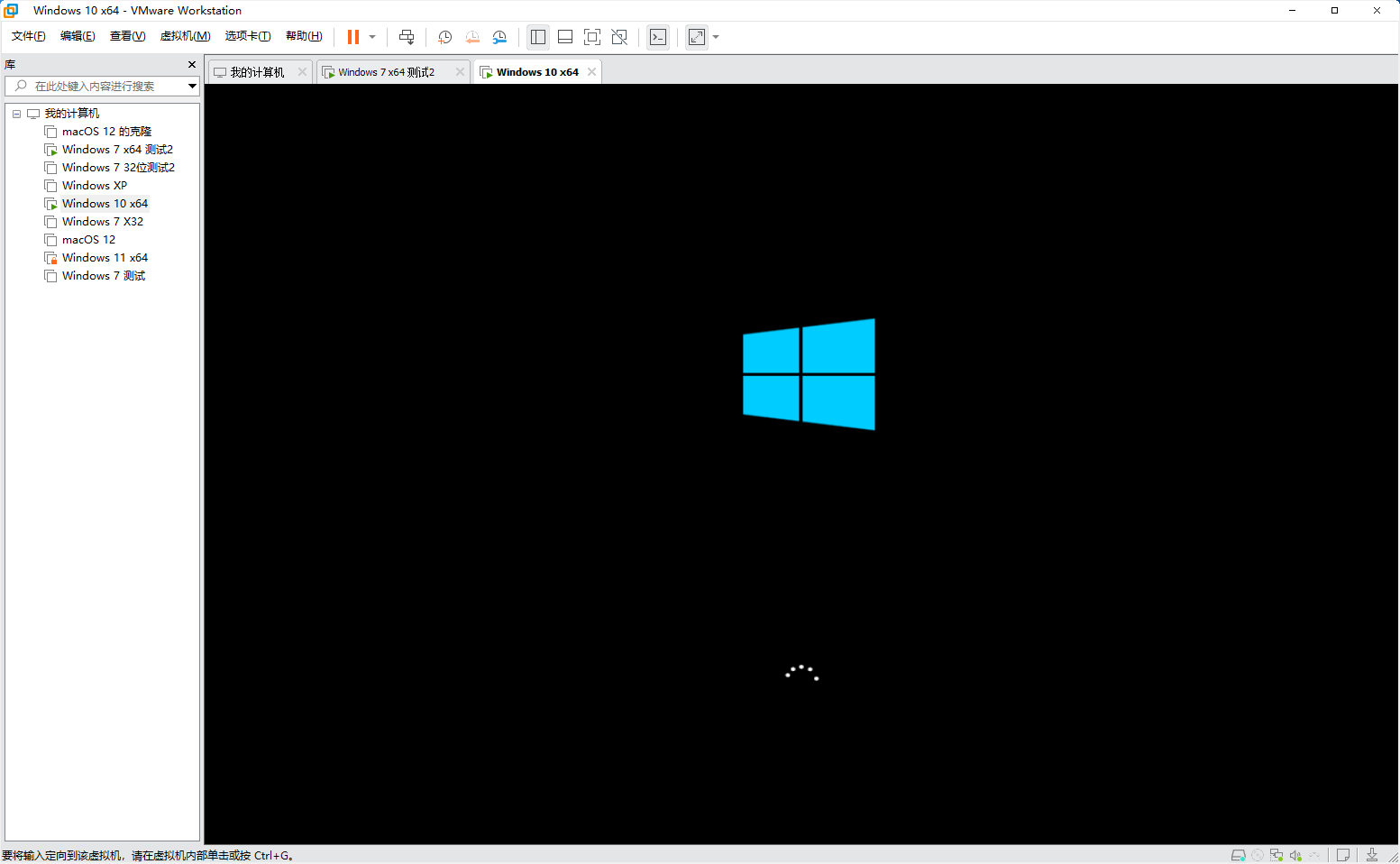Click the download arrow status bar icon
The image size is (1400, 864).
click(1372, 855)
